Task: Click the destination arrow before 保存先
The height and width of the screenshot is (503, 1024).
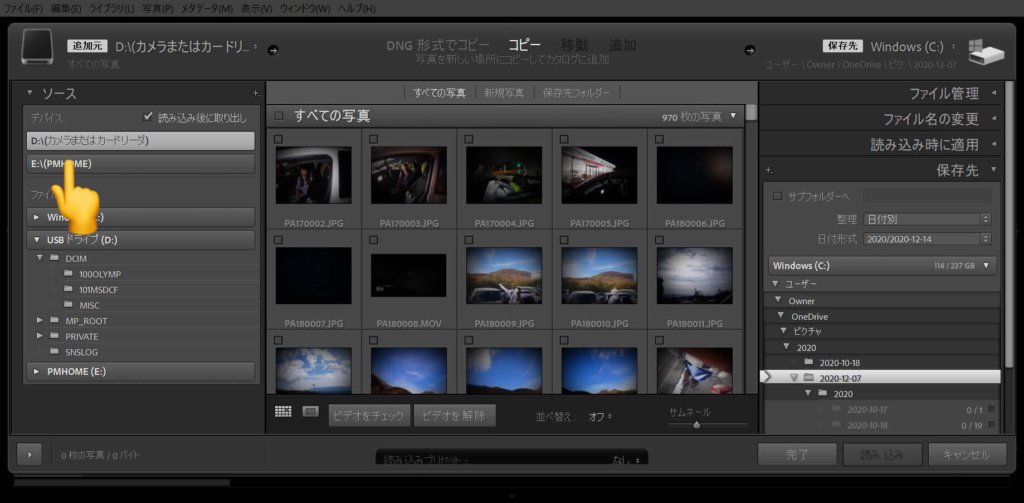Action: 750,50
